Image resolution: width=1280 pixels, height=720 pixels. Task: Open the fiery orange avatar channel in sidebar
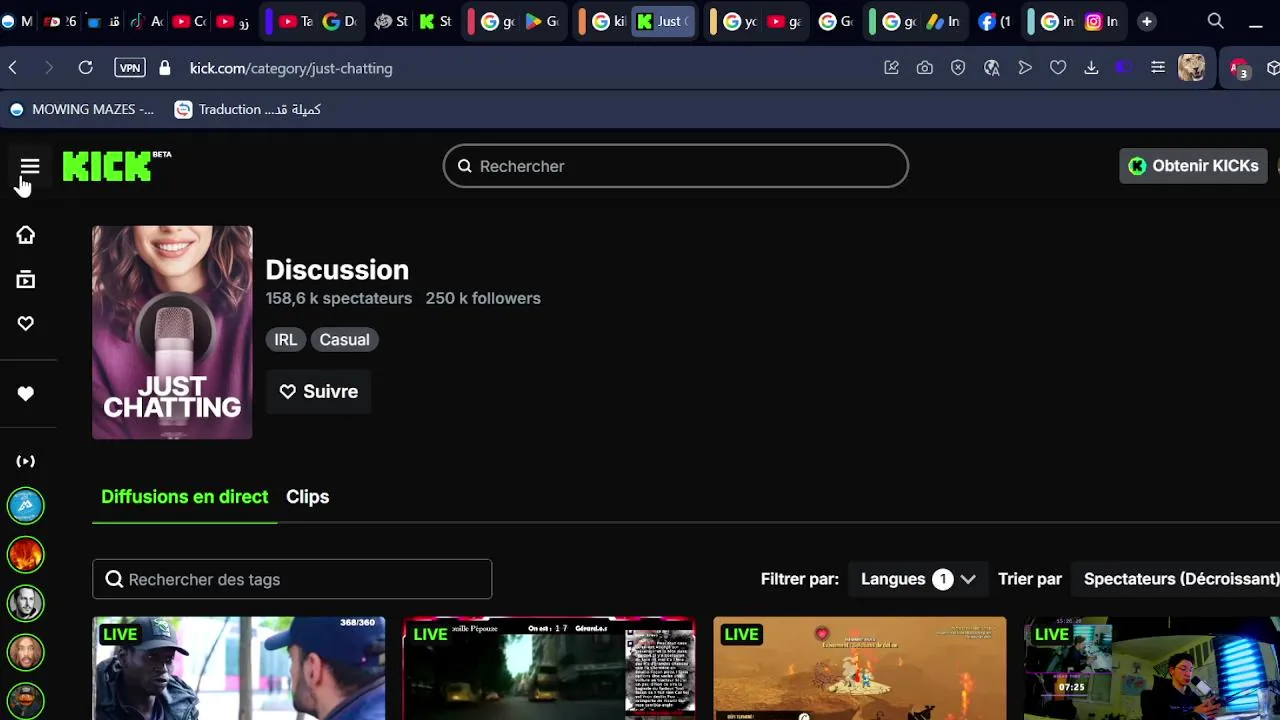[x=26, y=554]
